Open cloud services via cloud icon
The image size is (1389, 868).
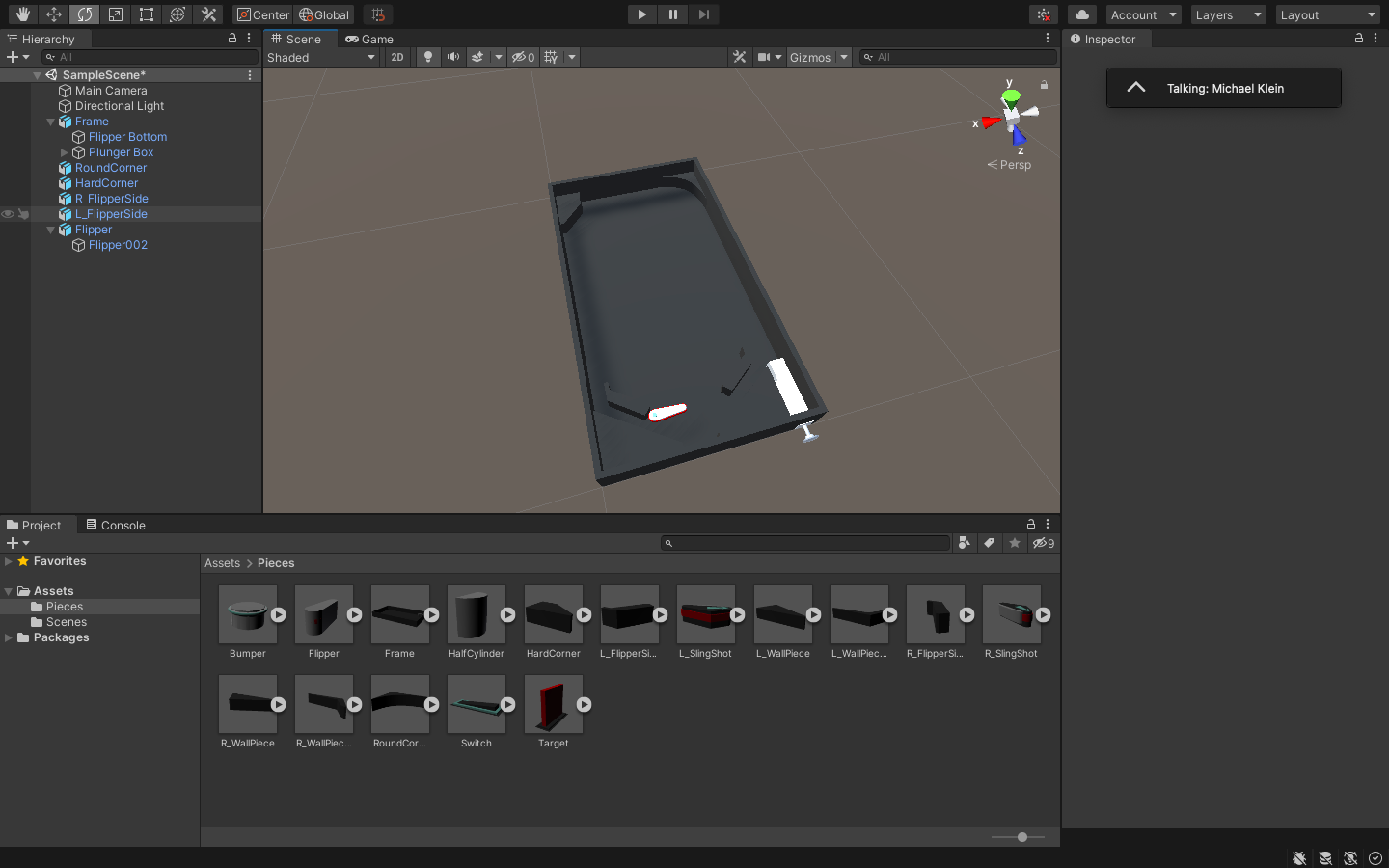click(1082, 14)
